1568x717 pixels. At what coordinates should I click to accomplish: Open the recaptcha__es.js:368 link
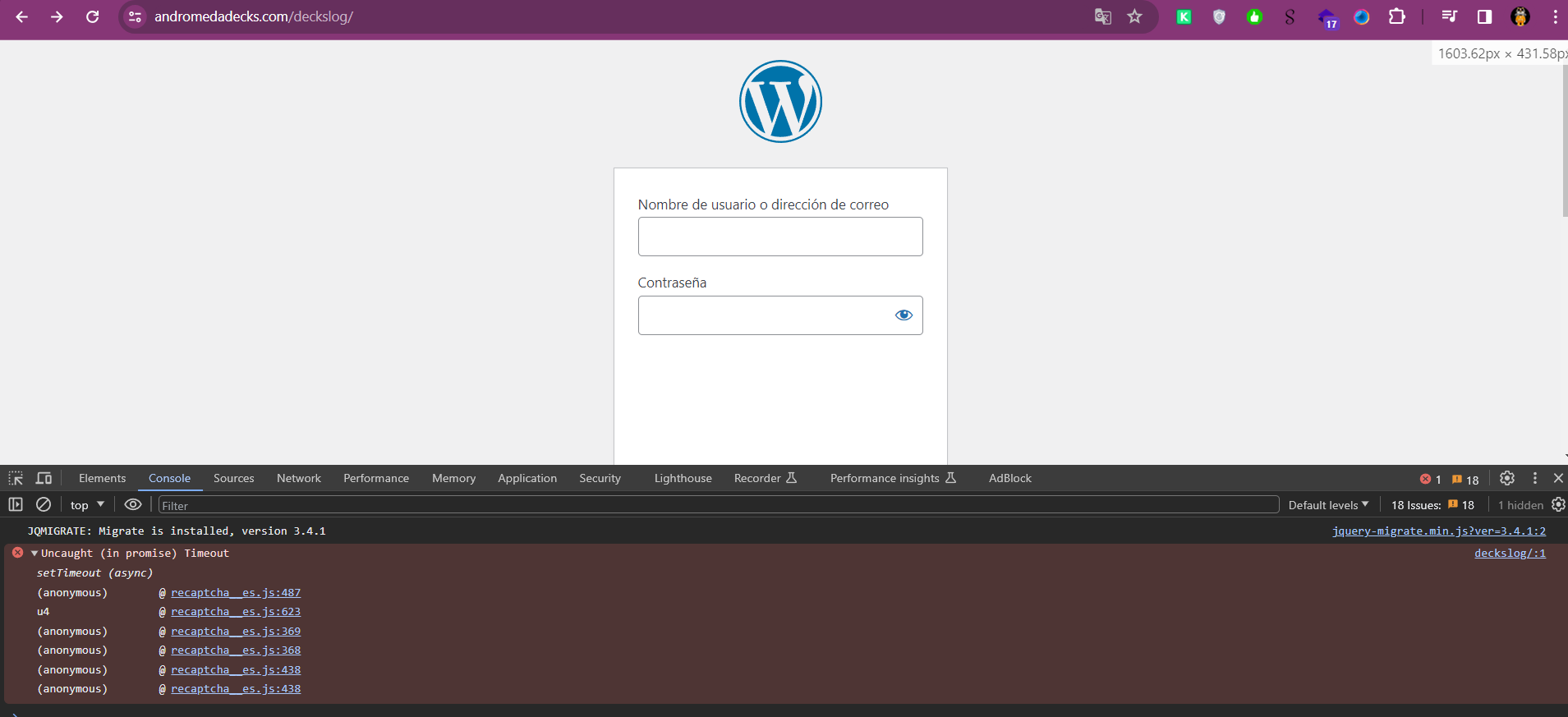(236, 650)
